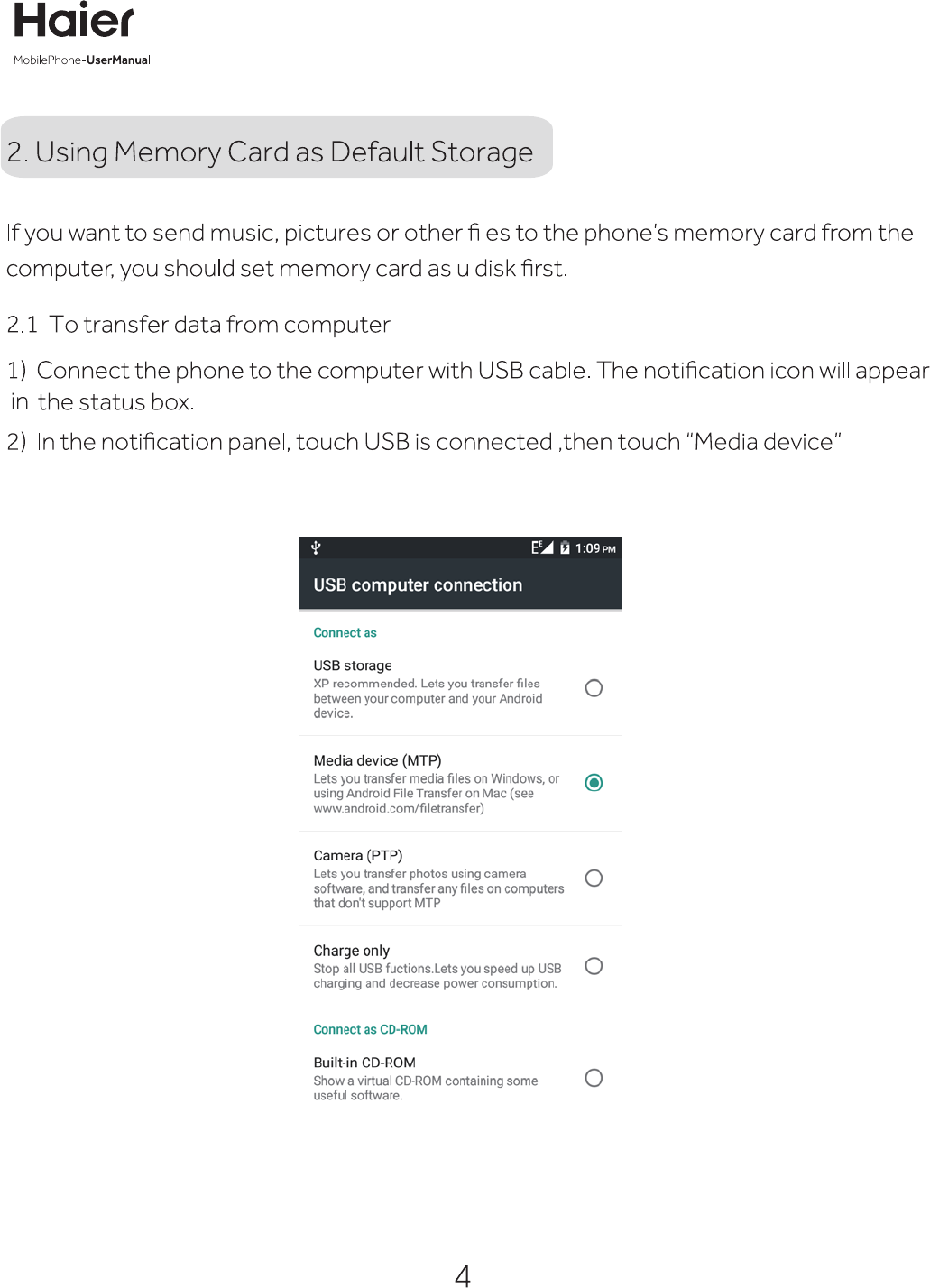Click the 1:09 PM clock in status bar
This screenshot has height=1288, width=930.
[x=595, y=548]
